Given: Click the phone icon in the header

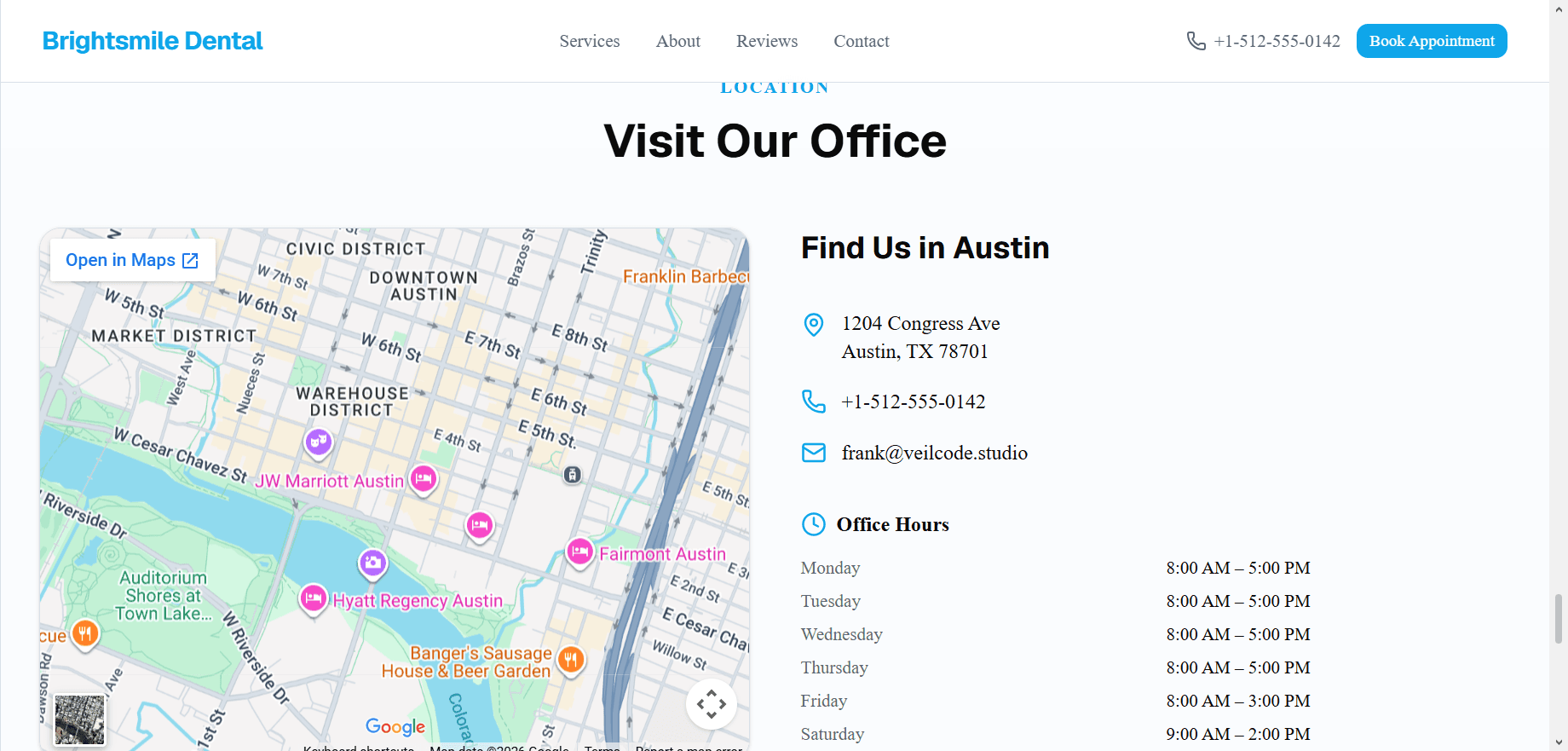Looking at the screenshot, I should pos(1196,41).
